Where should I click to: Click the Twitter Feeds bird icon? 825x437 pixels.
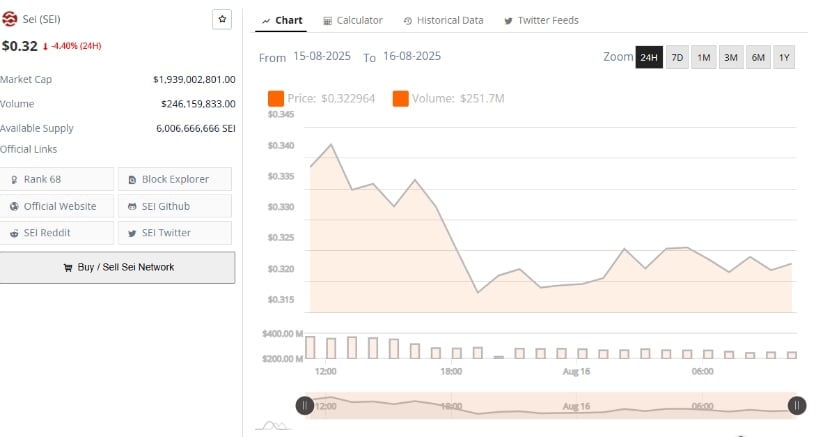[508, 21]
